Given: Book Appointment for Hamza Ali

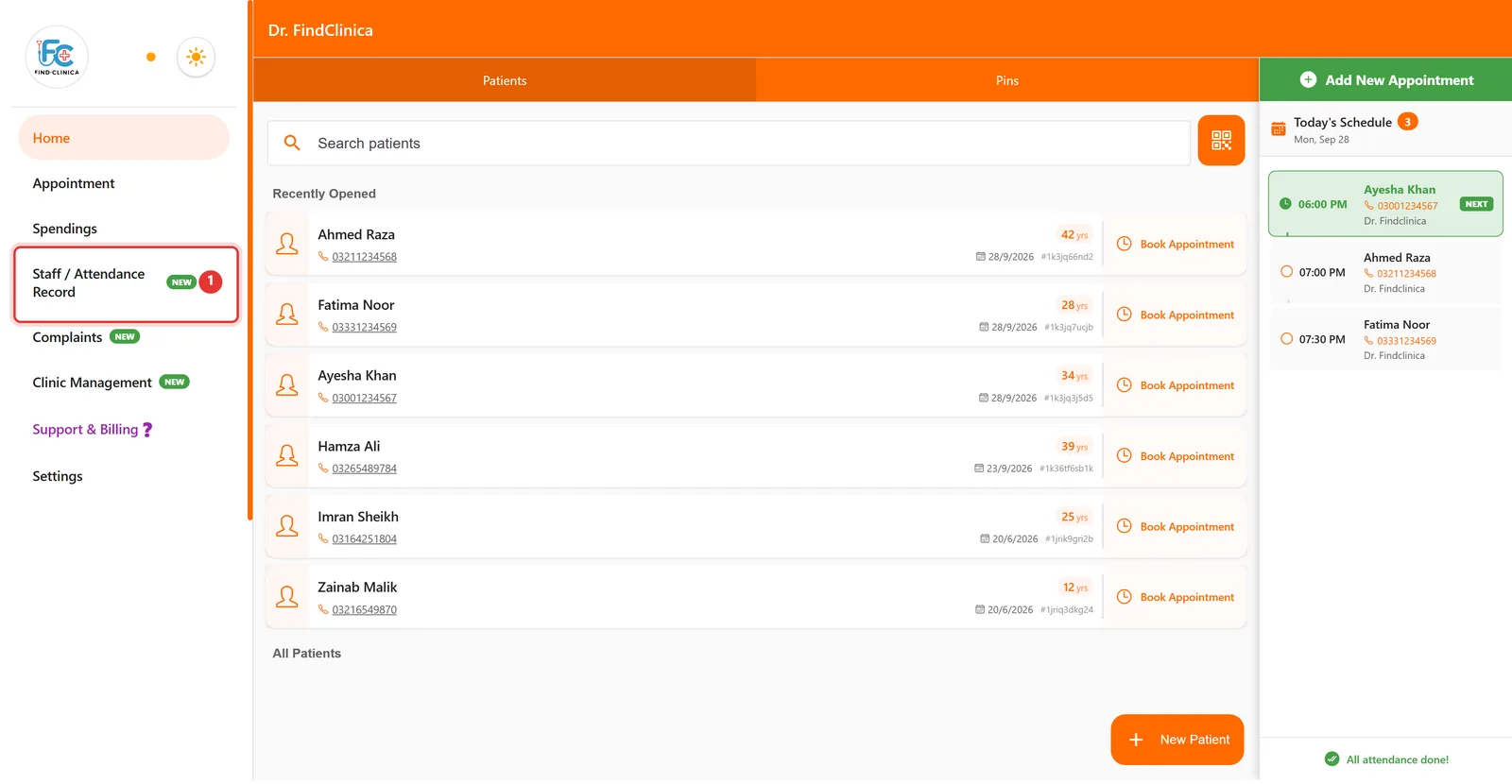Looking at the screenshot, I should coord(1176,455).
